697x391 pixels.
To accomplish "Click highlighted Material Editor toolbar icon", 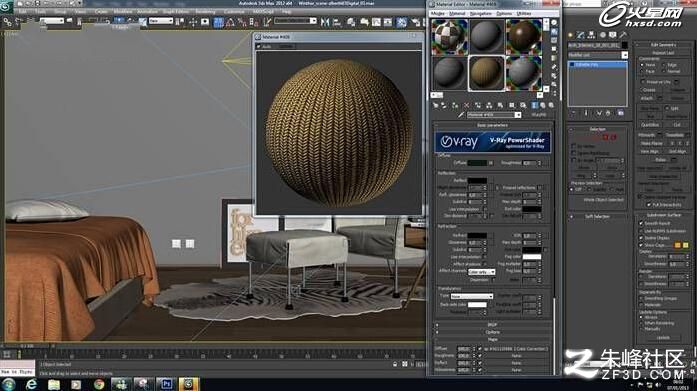I will pos(401,22).
